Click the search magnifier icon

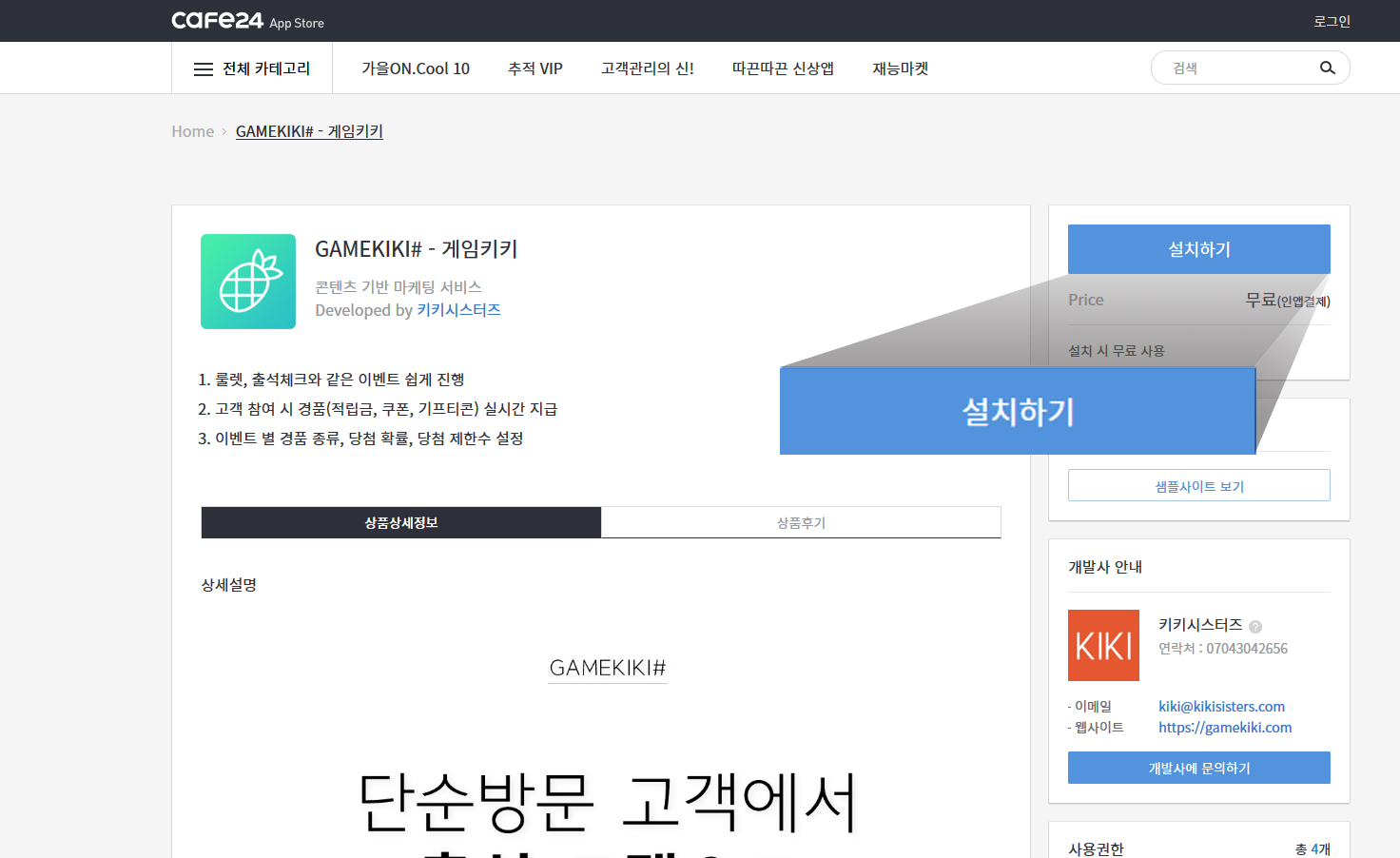(1327, 68)
